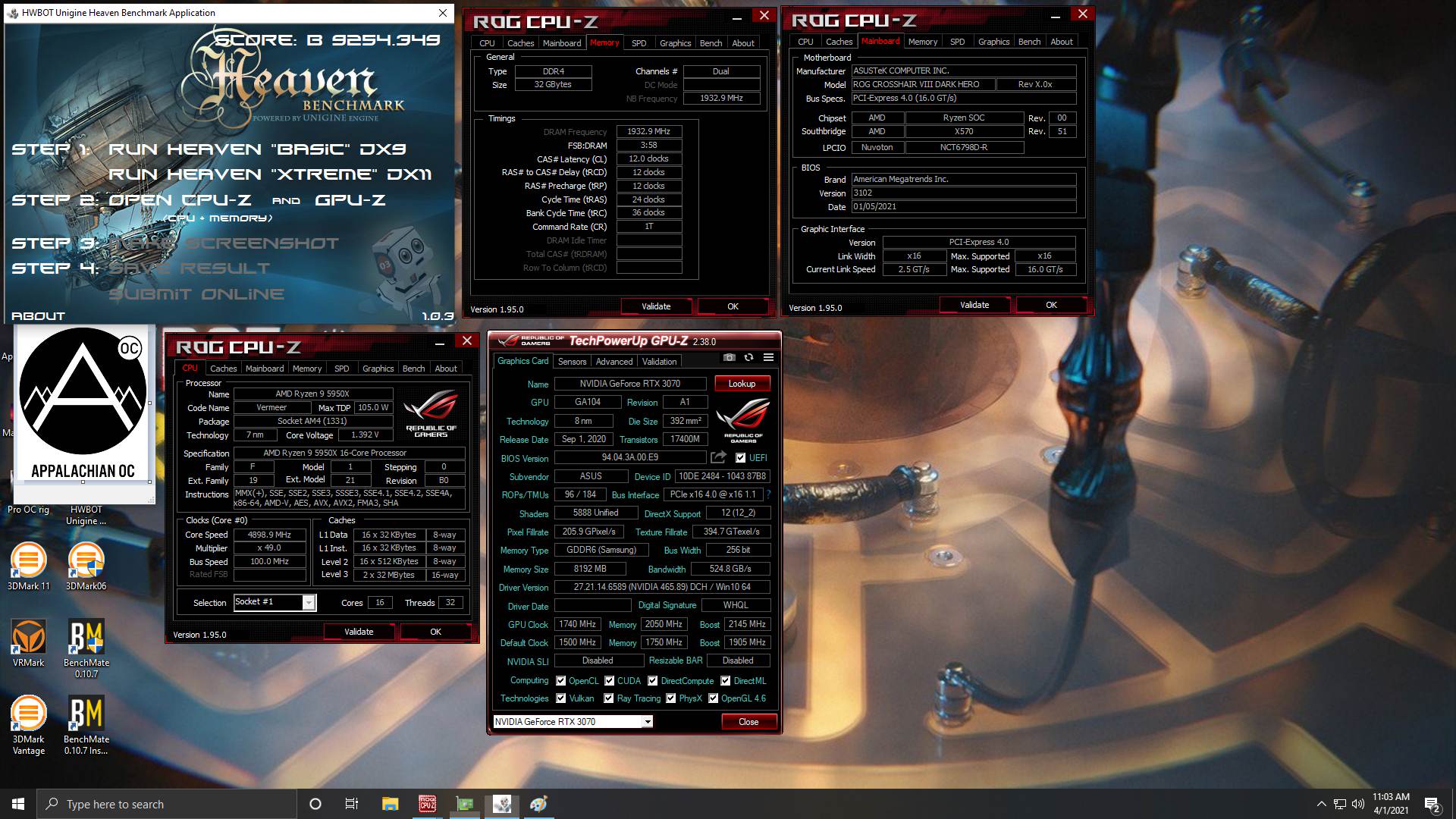Switch to GPU-Z taskbar icon
This screenshot has width=1456, height=819.
[x=465, y=804]
